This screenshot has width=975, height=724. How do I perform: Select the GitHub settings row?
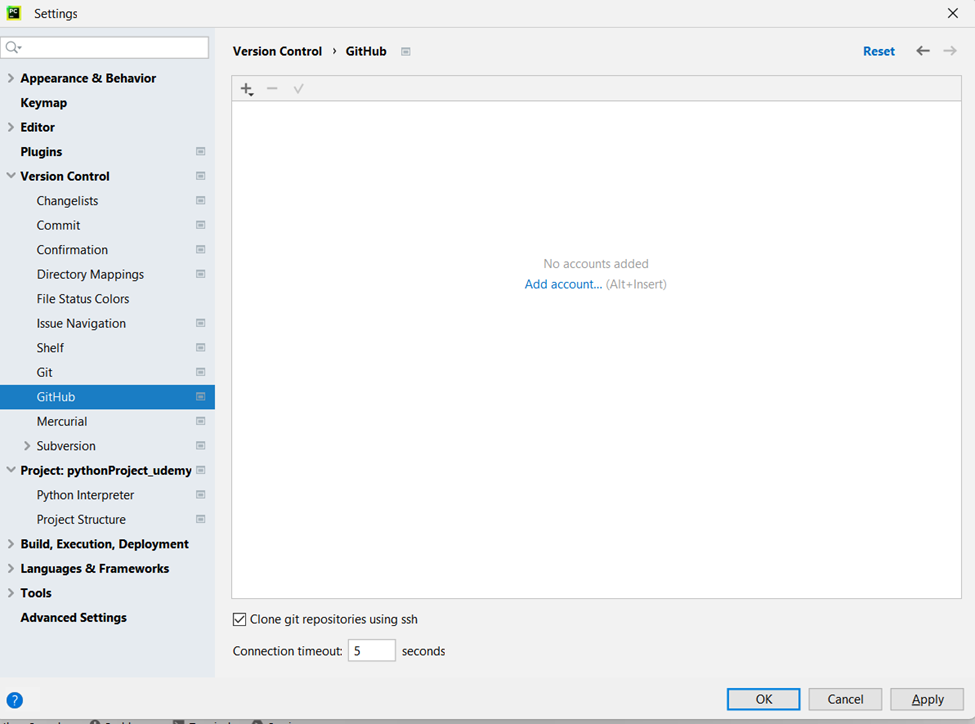point(108,397)
